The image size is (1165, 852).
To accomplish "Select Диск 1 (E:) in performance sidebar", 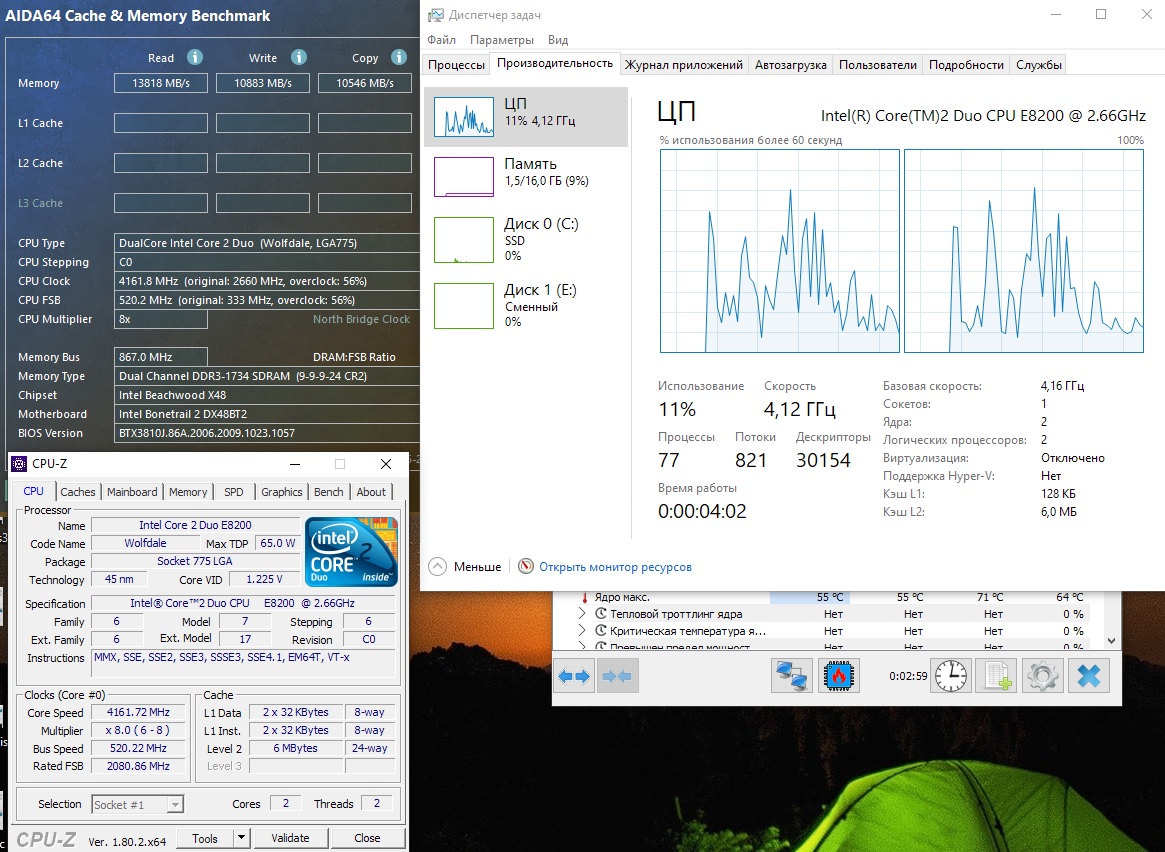I will tap(526, 305).
